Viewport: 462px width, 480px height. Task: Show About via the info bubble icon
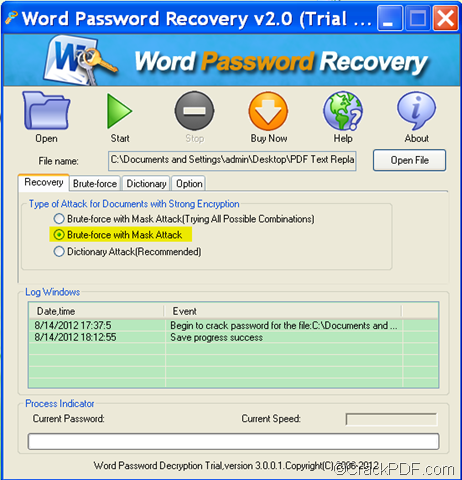[416, 111]
